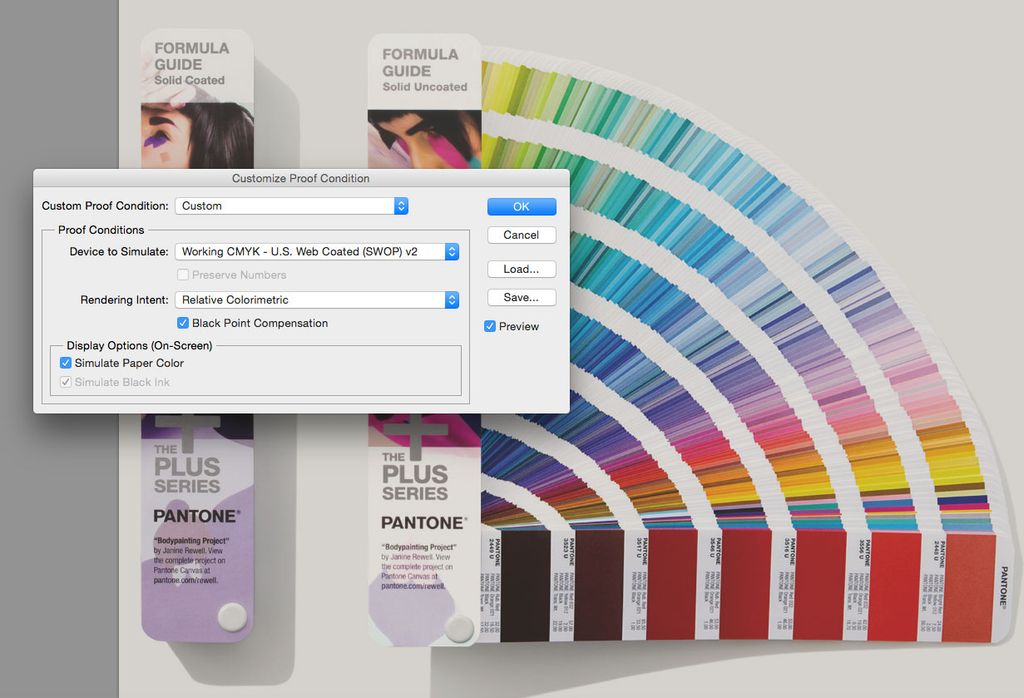Enable the Preserve Numbers checkbox
The image size is (1024, 698).
(183, 274)
